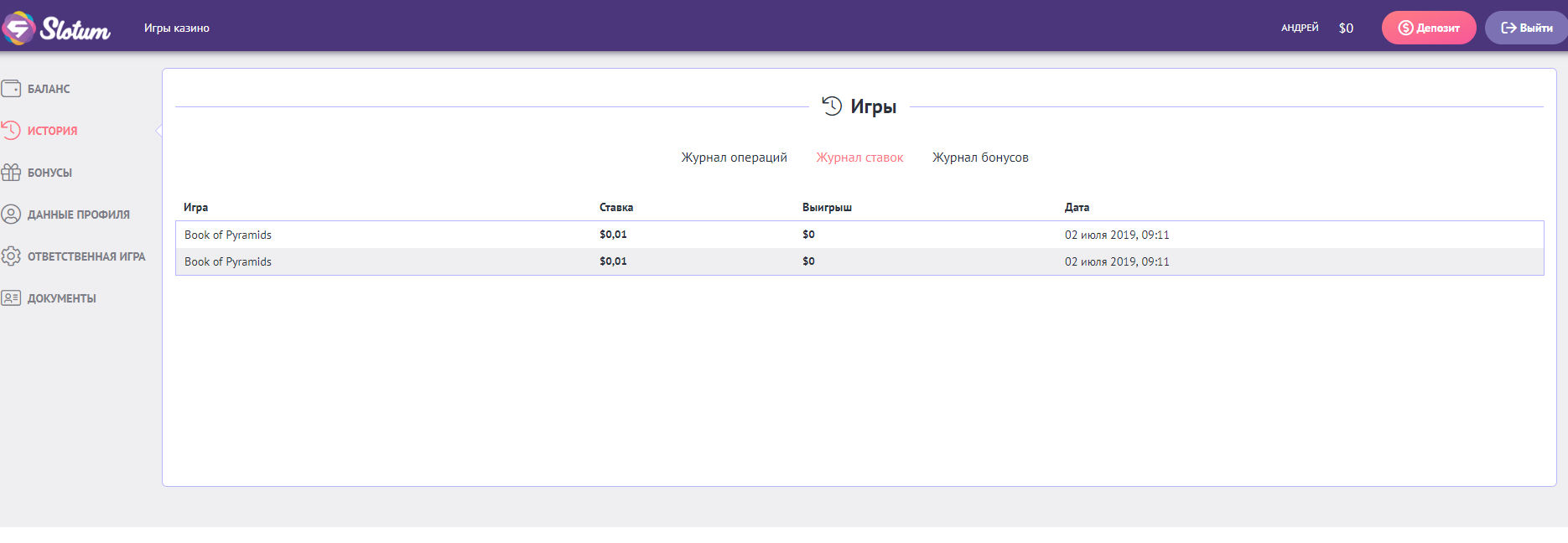Click the gear icon for Ответственная игра

pos(11,256)
